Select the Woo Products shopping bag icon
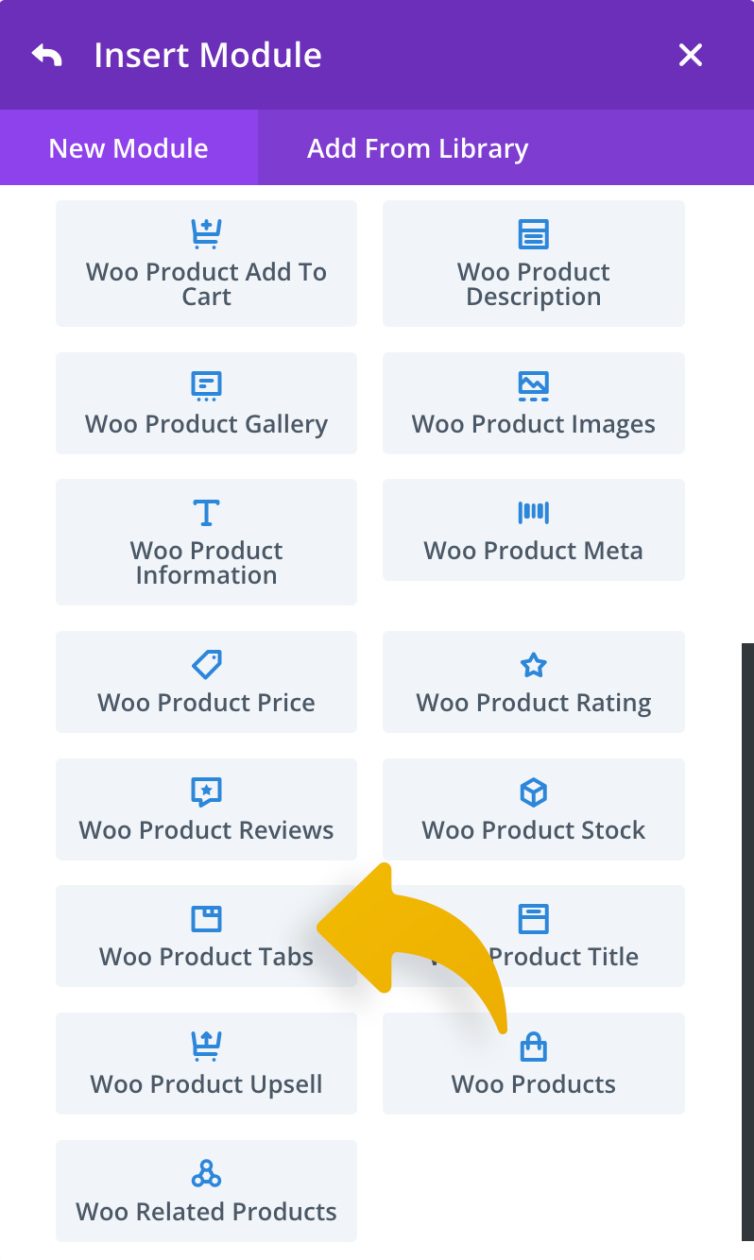The width and height of the screenshot is (754, 1260). pyautogui.click(x=533, y=1045)
